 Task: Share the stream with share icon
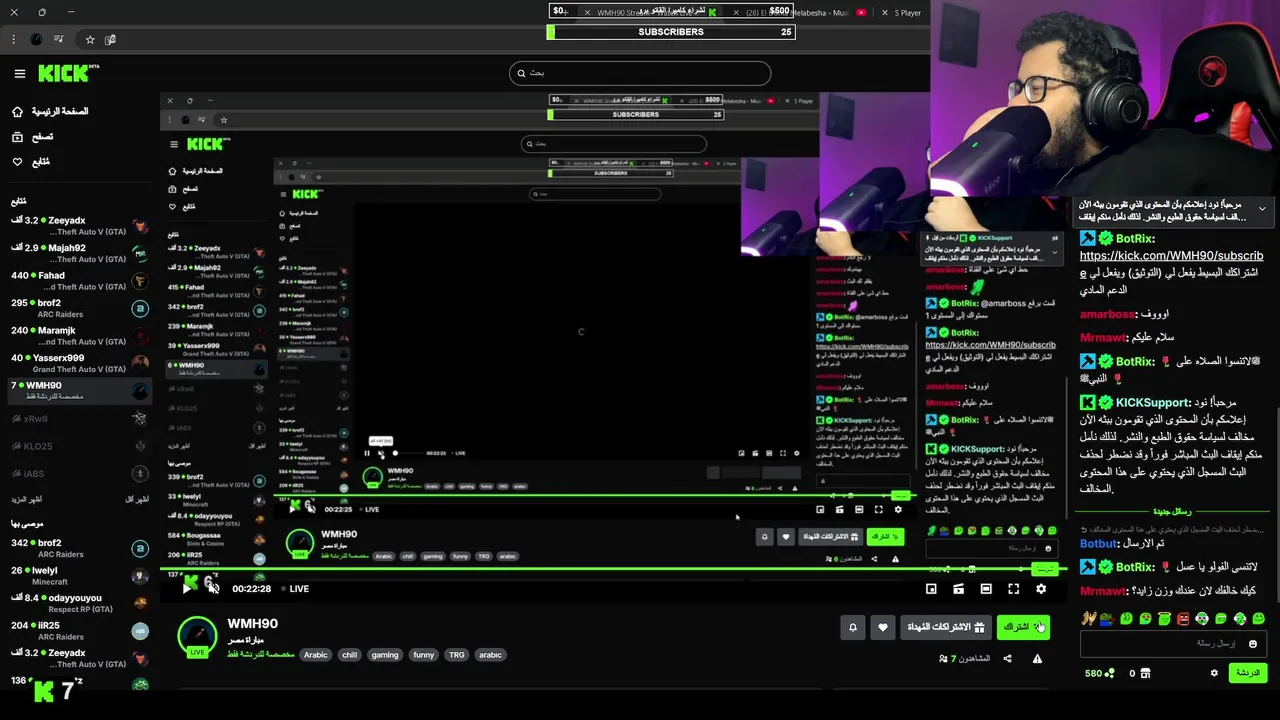(1007, 658)
